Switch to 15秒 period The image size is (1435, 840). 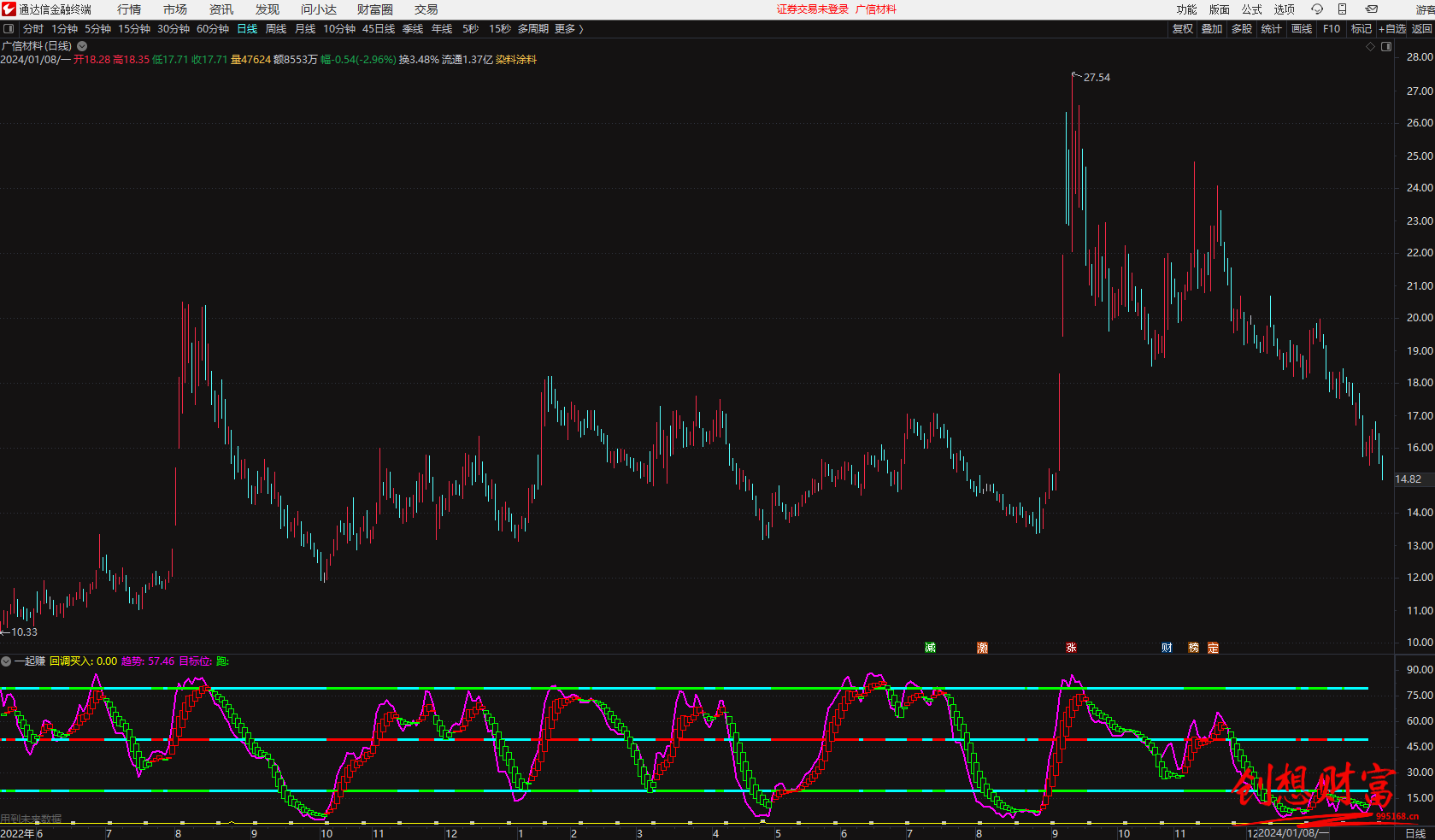(500, 29)
